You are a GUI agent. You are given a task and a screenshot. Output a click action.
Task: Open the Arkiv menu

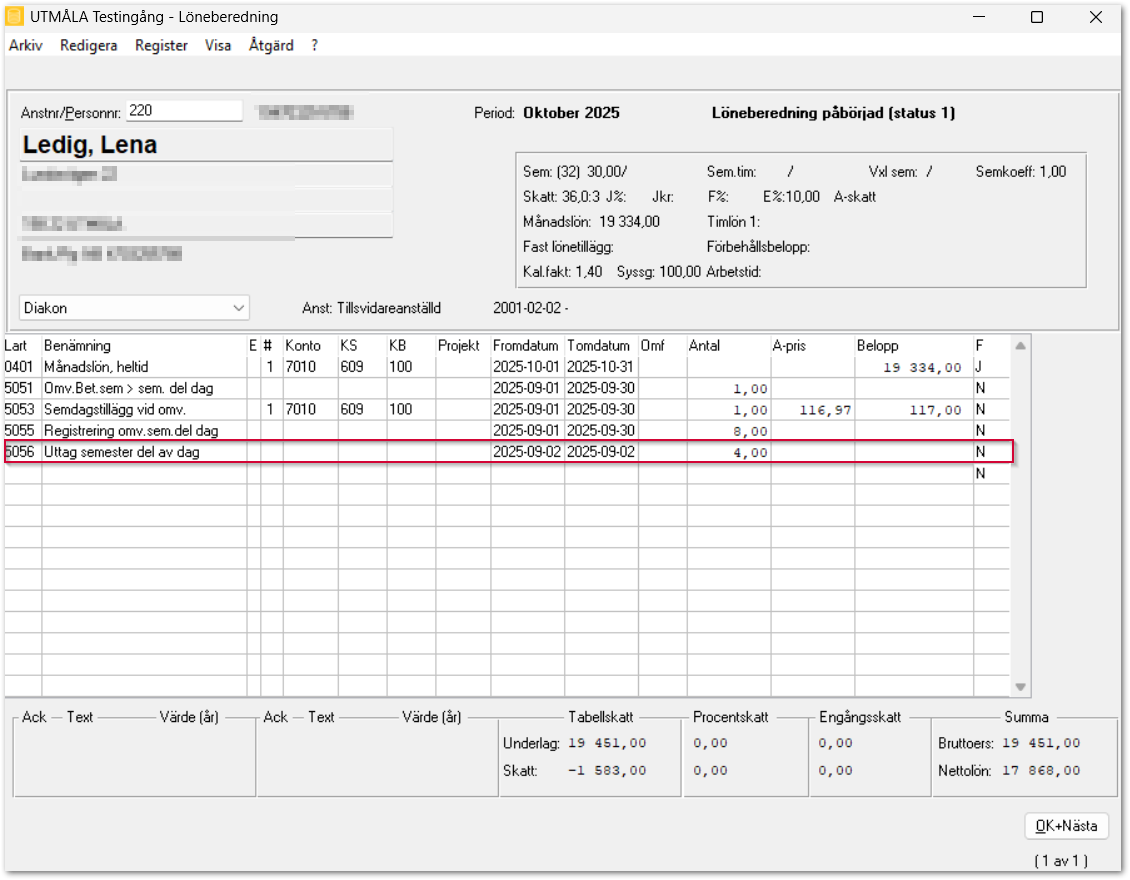pyautogui.click(x=25, y=45)
